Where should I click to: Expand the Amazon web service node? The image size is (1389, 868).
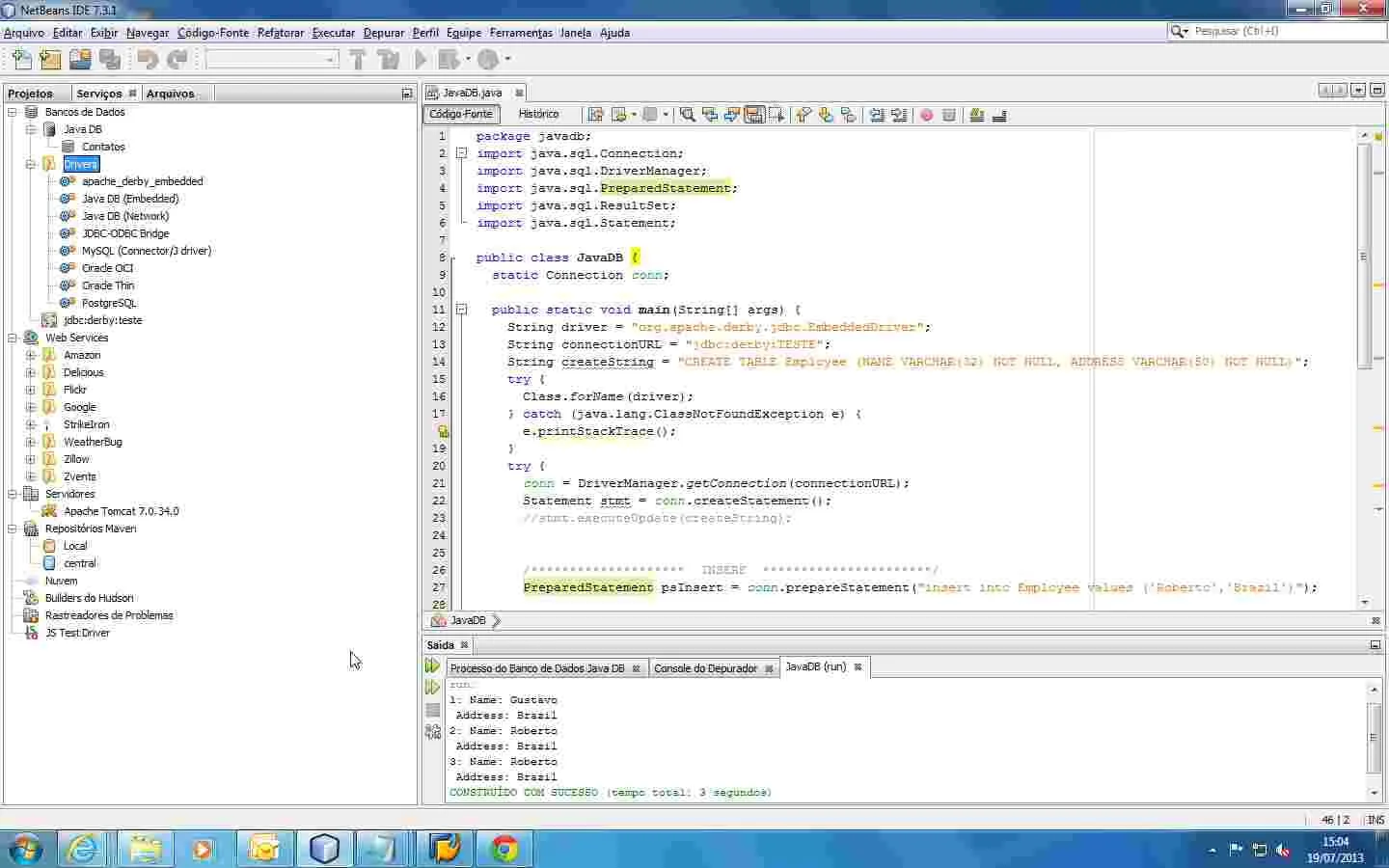click(30, 355)
